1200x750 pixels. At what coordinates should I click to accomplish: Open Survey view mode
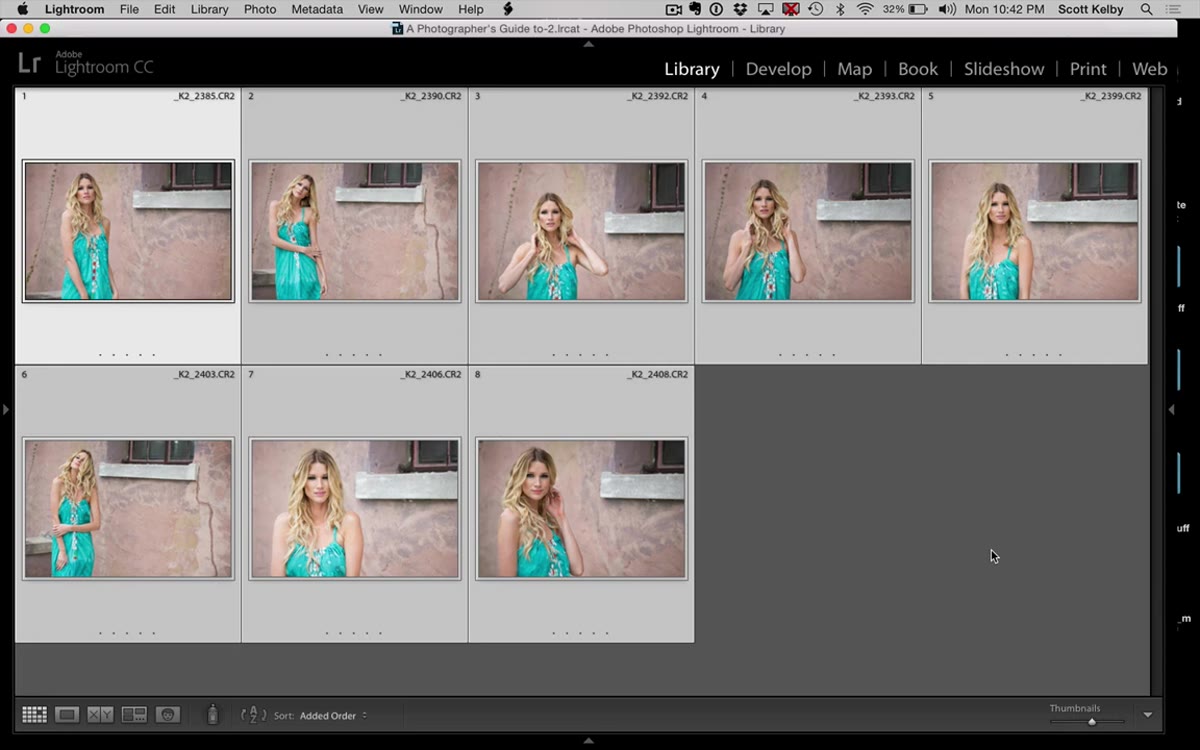coord(134,714)
